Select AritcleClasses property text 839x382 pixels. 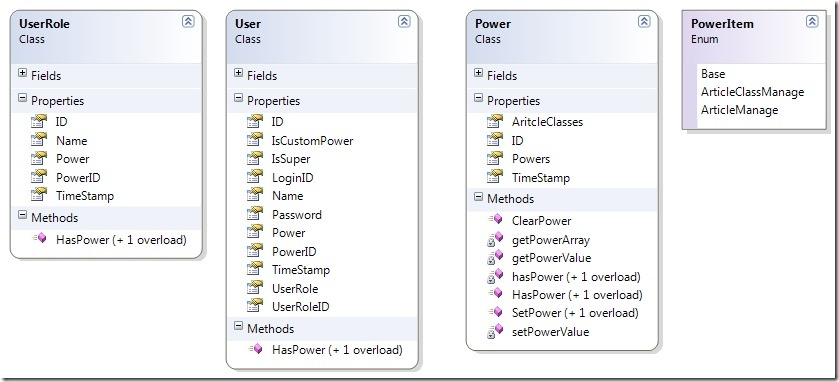pyautogui.click(x=547, y=122)
